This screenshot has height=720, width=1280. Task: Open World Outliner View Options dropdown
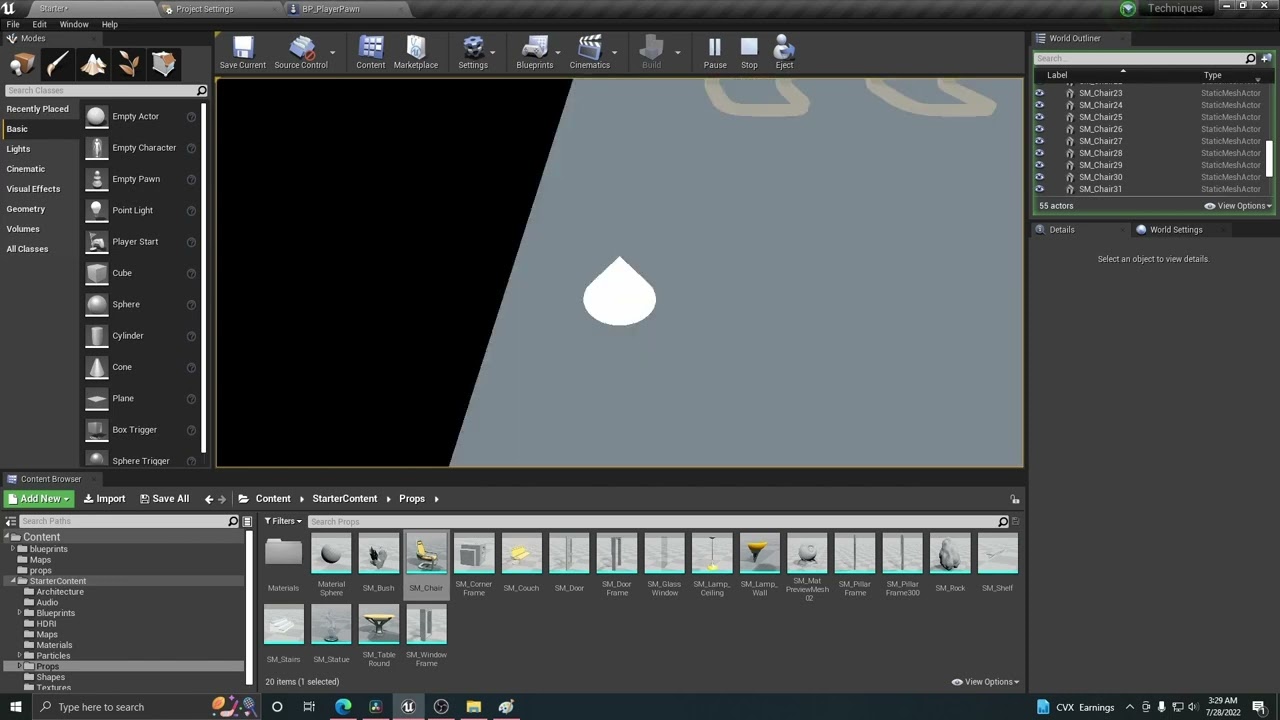(x=1238, y=206)
